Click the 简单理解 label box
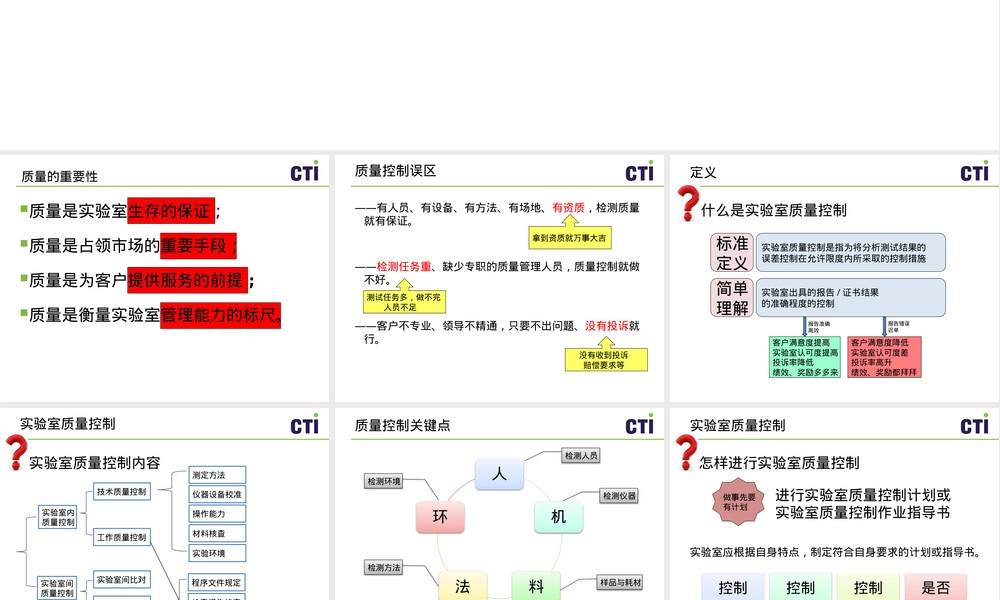 click(x=732, y=298)
